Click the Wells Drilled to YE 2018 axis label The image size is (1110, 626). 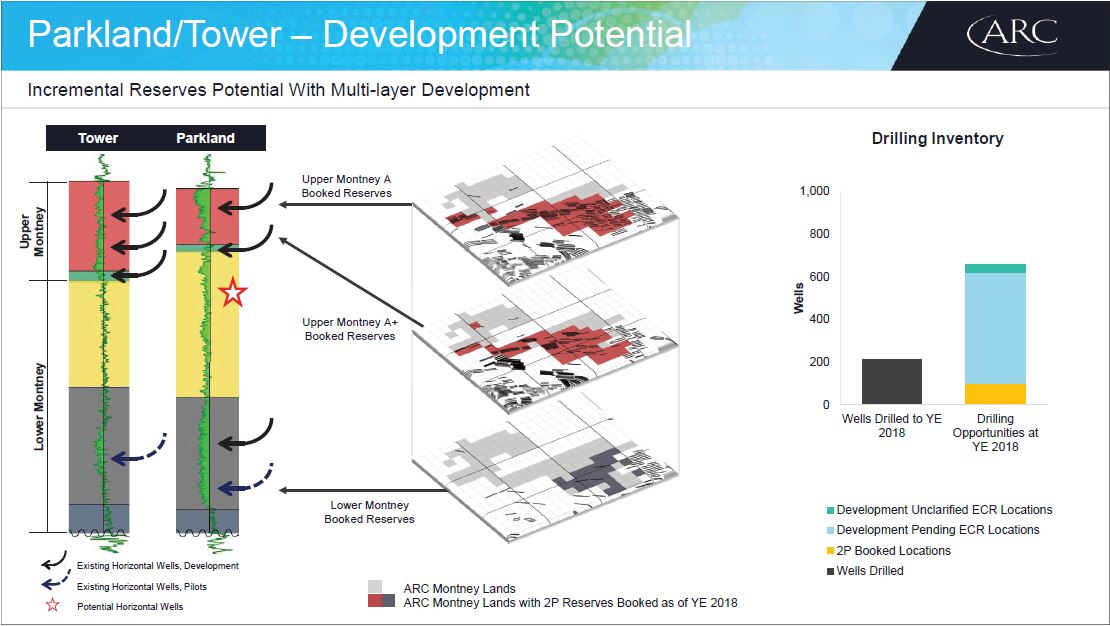coord(892,426)
